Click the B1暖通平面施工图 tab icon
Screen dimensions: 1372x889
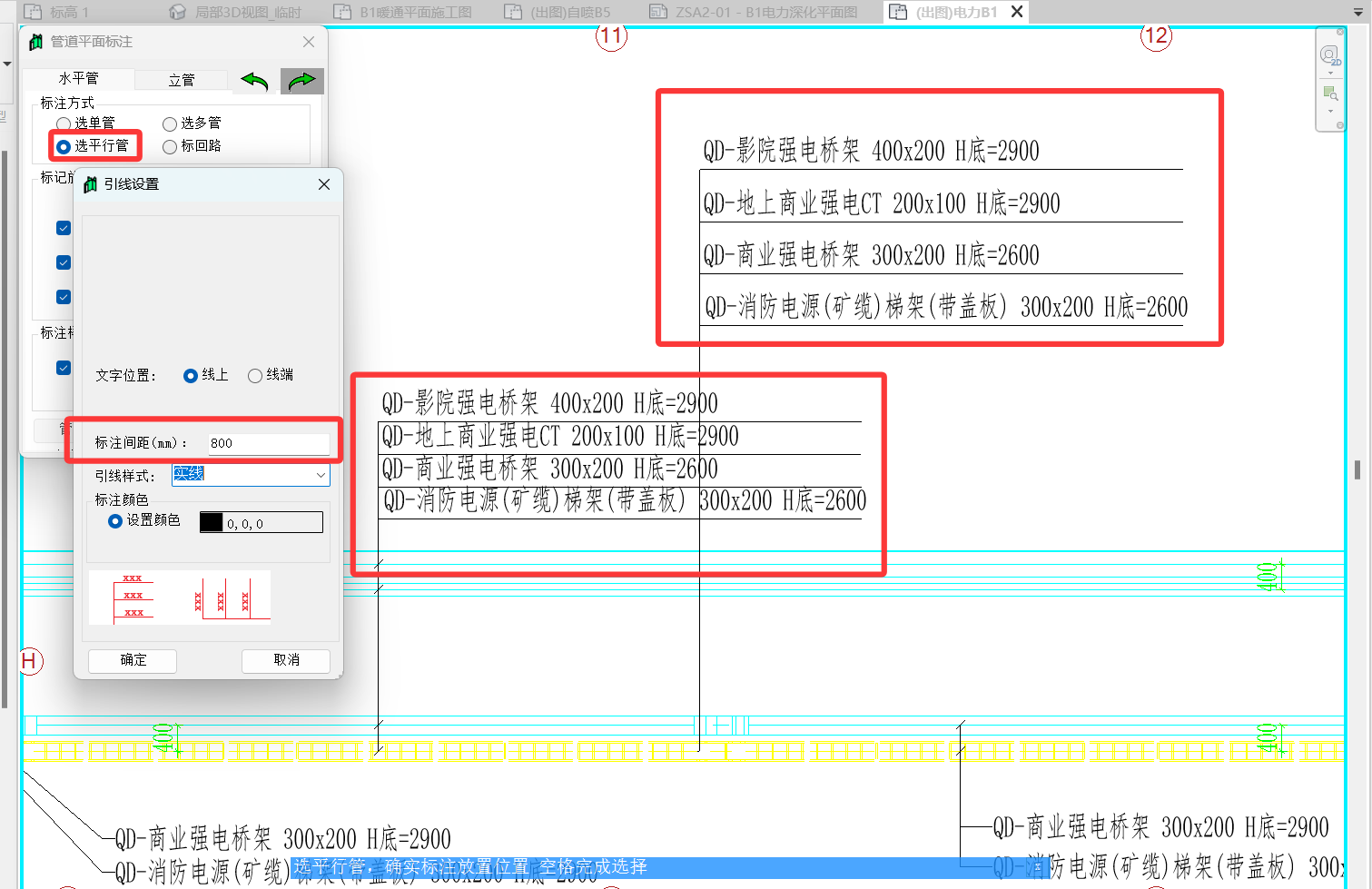click(342, 12)
